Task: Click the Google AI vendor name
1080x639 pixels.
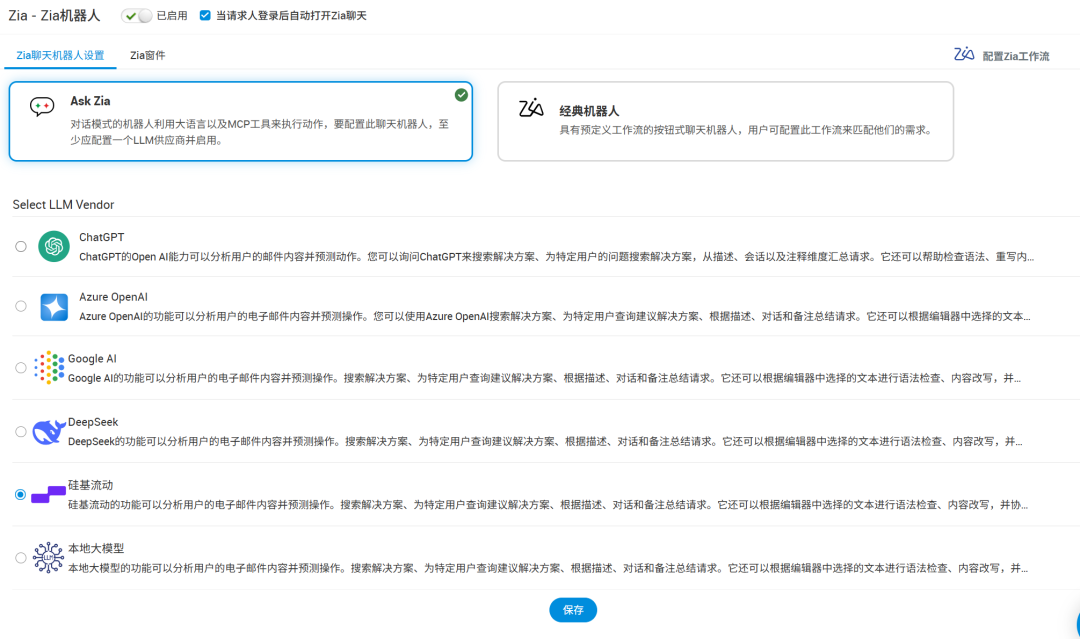Action: pyautogui.click(x=92, y=358)
